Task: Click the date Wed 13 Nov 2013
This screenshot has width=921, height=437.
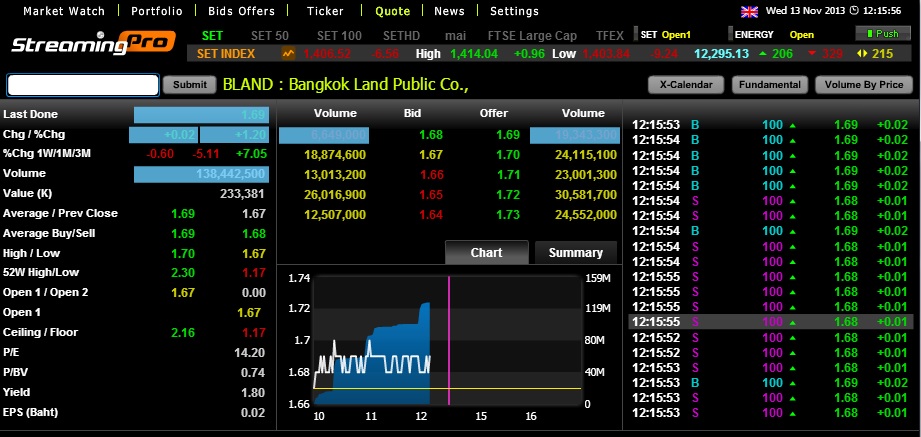Action: tap(804, 11)
